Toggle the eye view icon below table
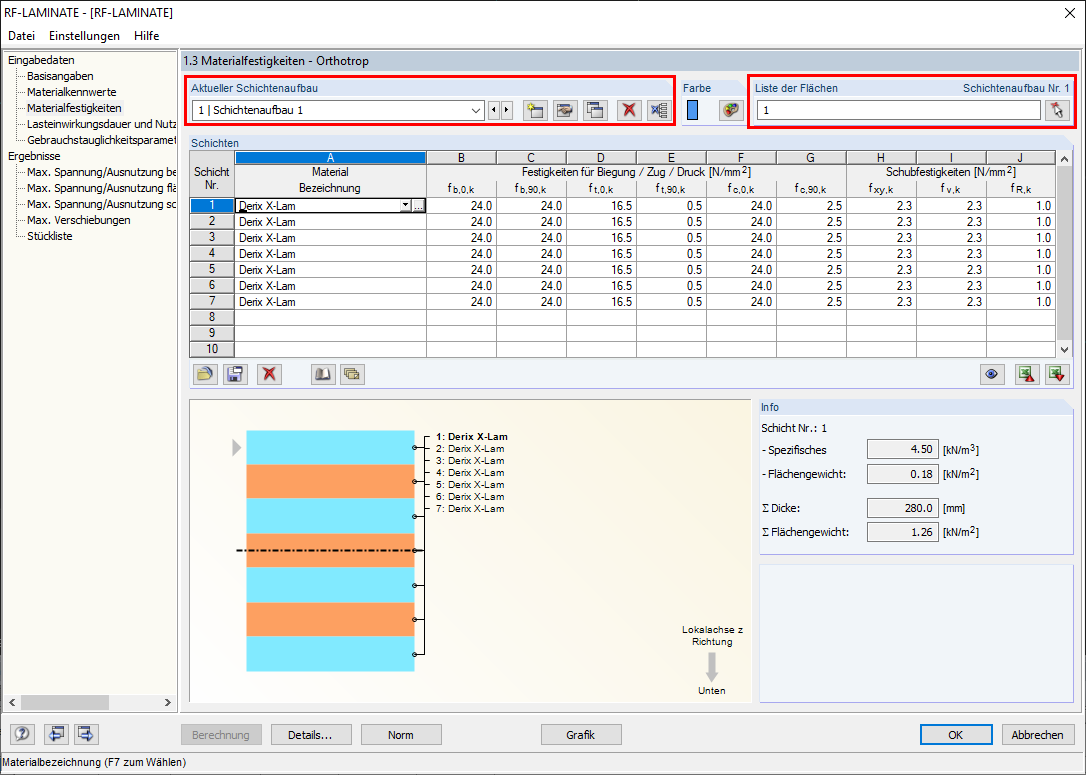This screenshot has width=1086, height=775. (992, 374)
